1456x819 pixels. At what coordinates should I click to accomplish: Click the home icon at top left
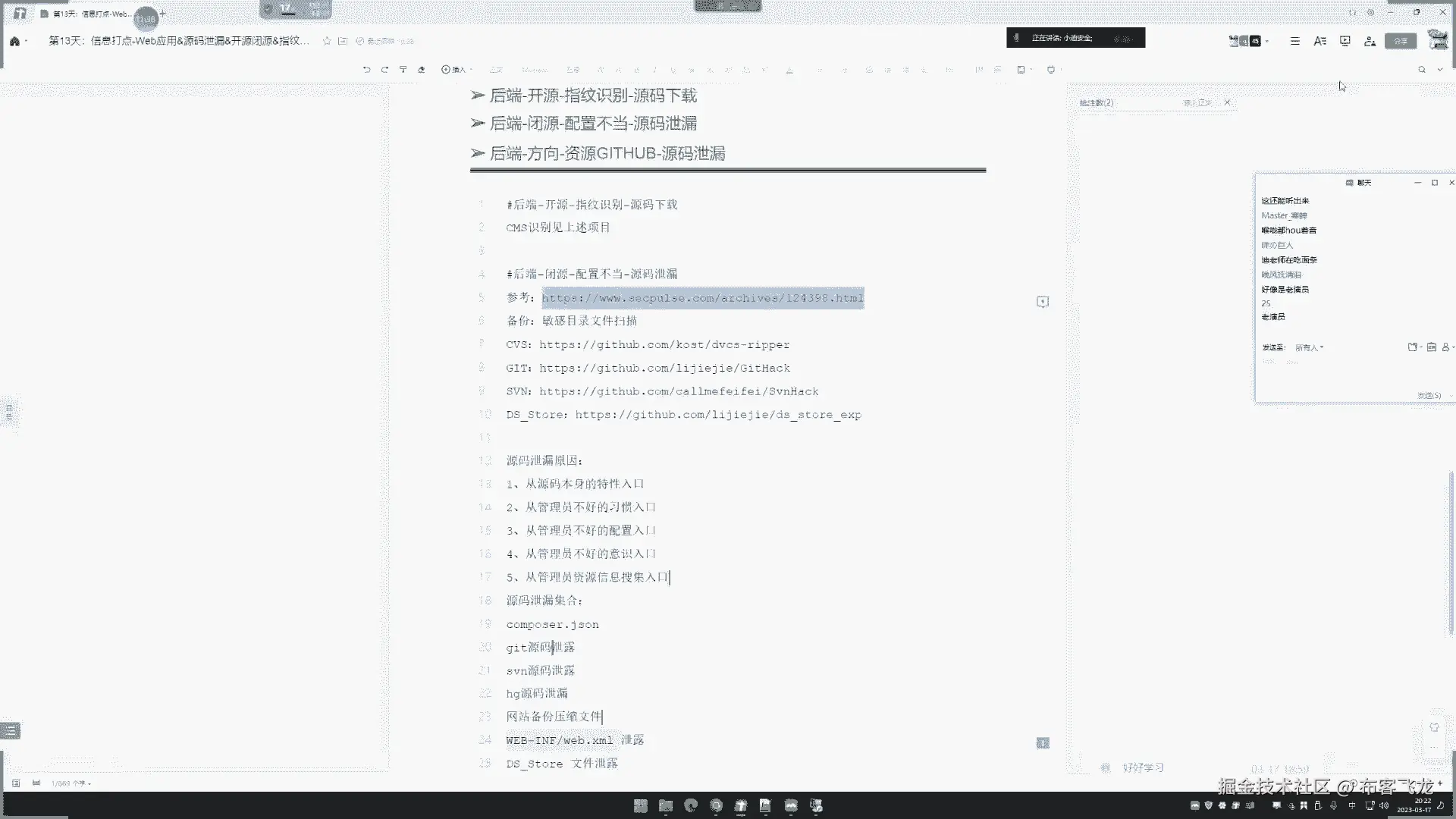tap(14, 41)
